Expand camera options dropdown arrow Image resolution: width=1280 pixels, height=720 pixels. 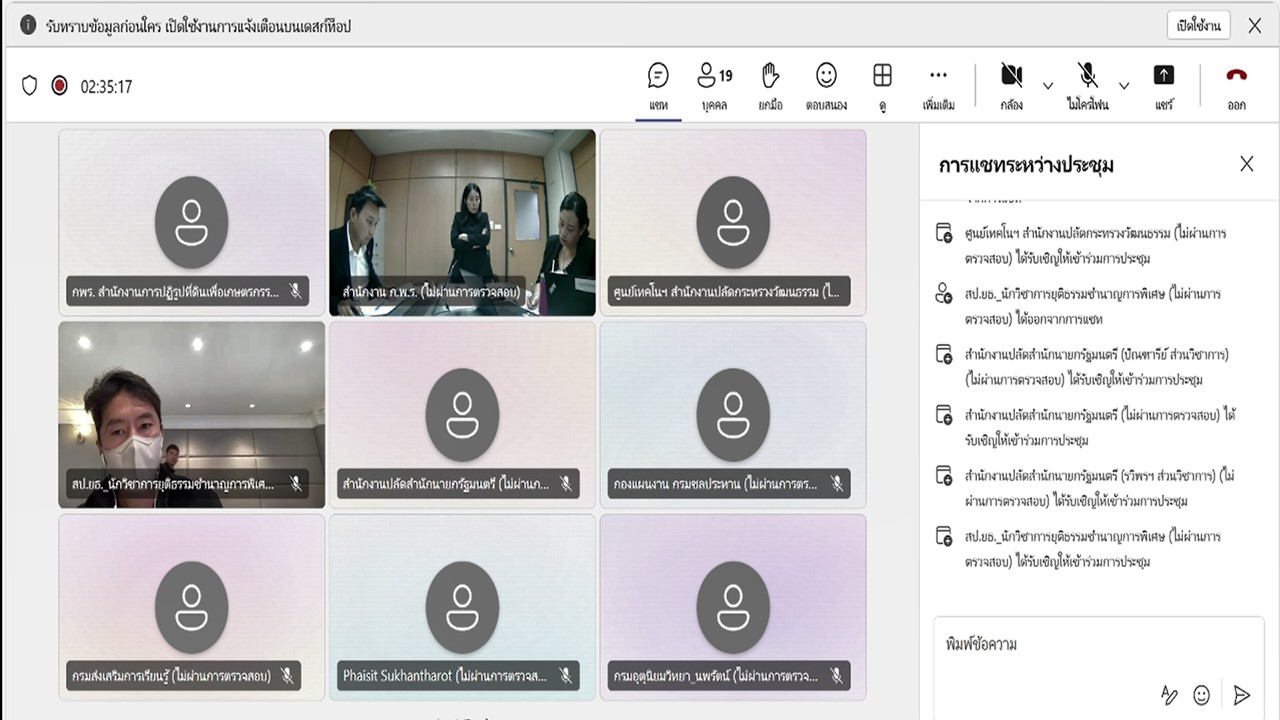click(1048, 86)
